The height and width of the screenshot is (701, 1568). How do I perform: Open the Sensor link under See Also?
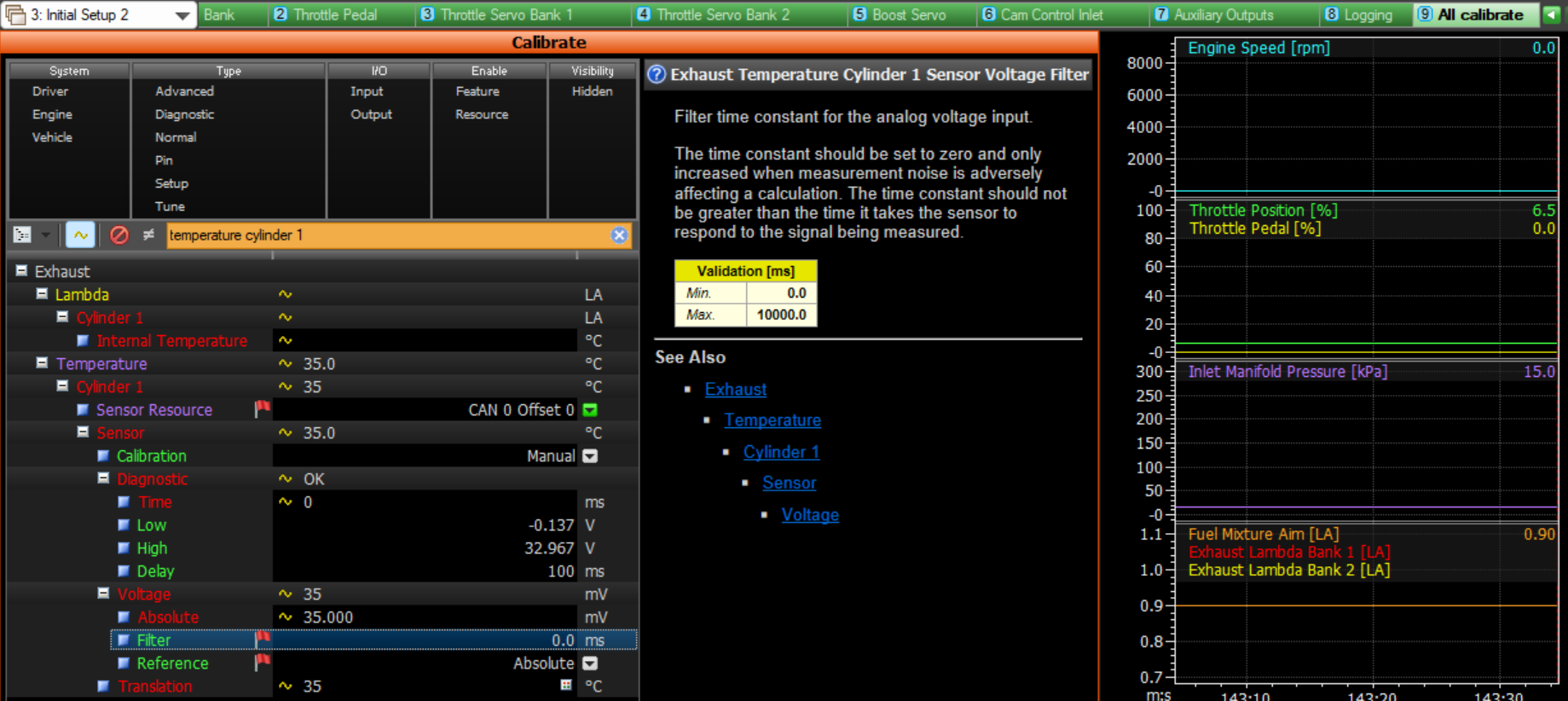point(790,483)
